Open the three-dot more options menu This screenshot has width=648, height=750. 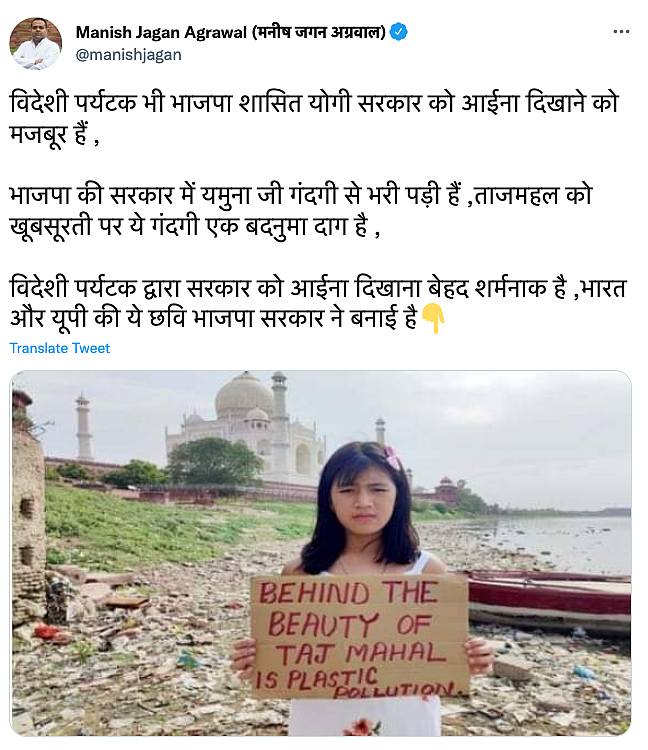621,32
